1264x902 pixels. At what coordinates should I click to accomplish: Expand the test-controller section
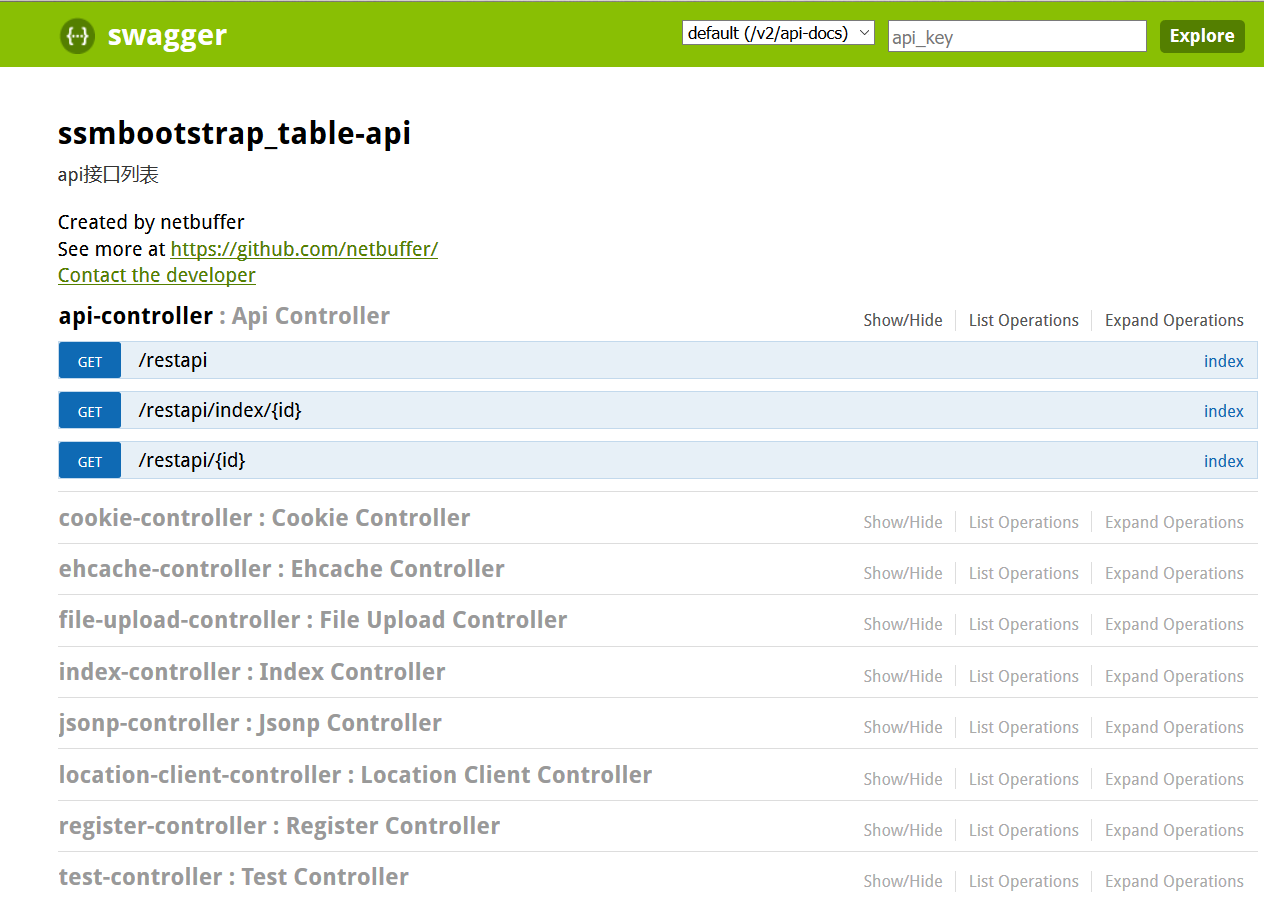(x=233, y=877)
